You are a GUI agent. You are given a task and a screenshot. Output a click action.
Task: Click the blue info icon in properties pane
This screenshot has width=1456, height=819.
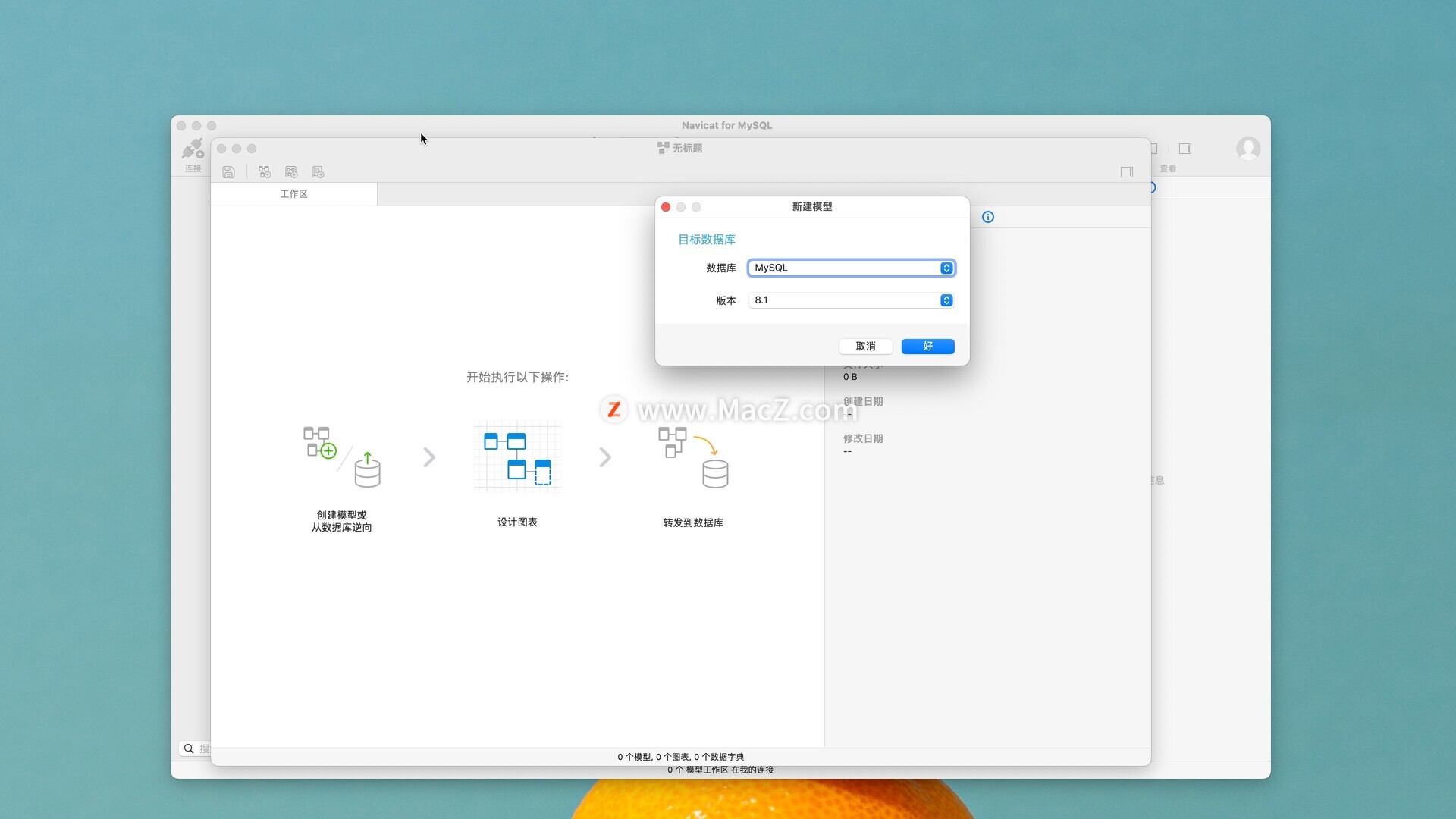(988, 217)
